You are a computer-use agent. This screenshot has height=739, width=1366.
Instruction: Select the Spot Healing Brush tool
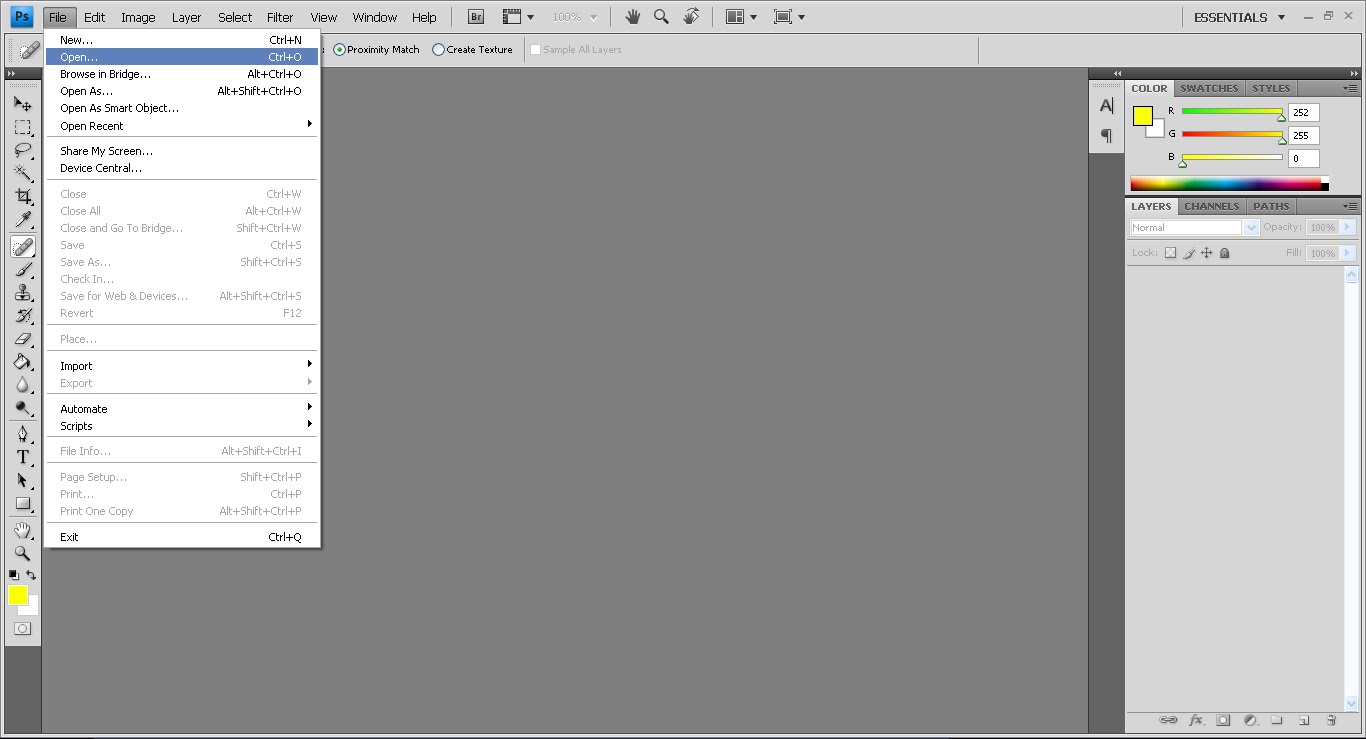click(22, 246)
